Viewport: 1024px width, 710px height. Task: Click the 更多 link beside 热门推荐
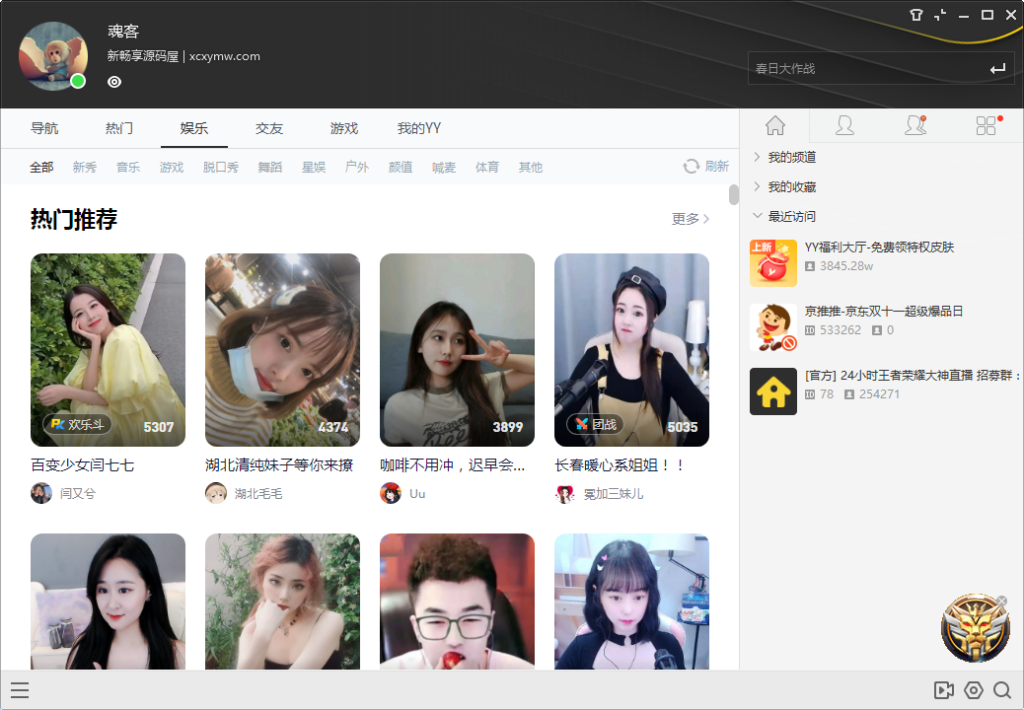[685, 219]
